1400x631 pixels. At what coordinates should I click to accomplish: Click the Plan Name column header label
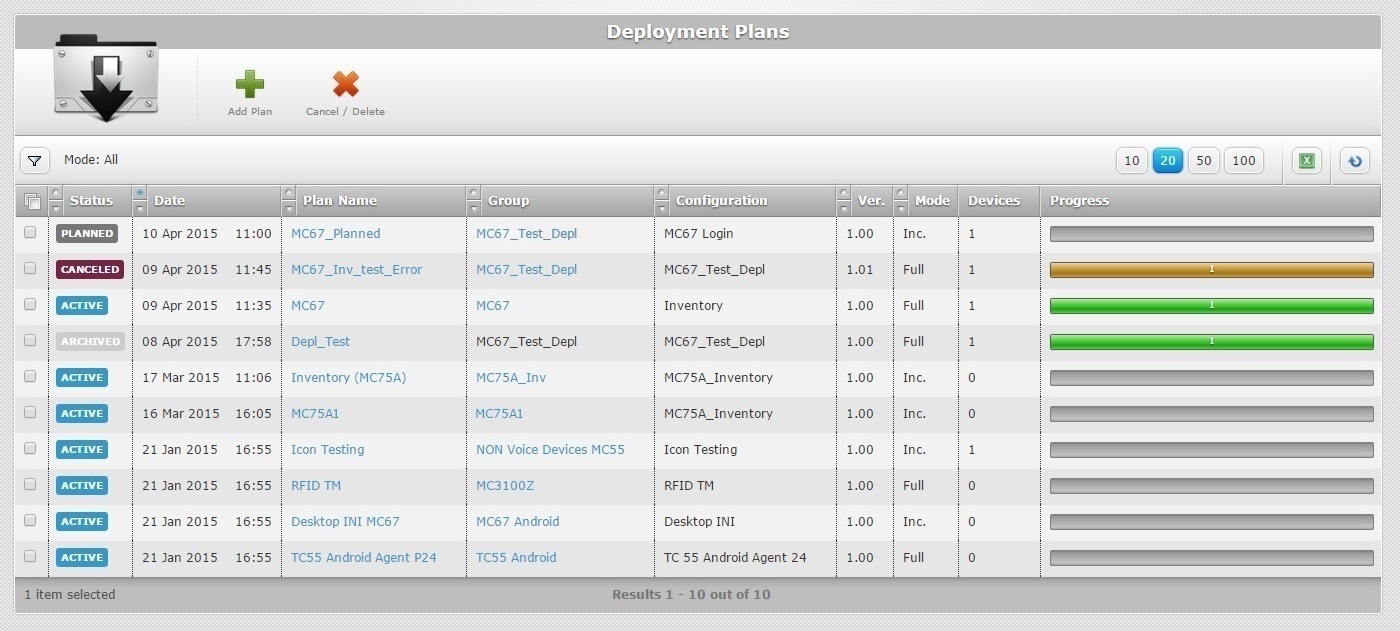pos(340,200)
